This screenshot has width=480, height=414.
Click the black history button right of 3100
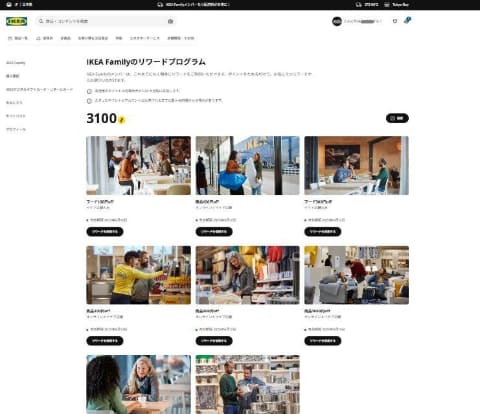397,118
